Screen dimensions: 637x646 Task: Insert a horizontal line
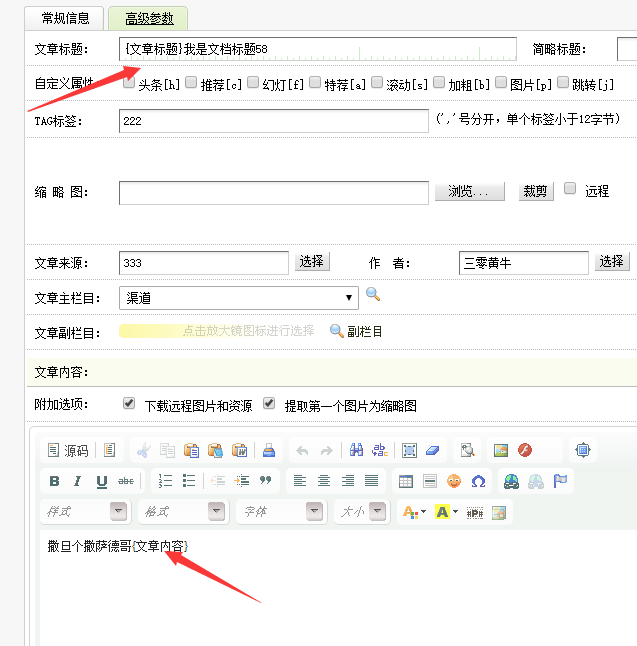(430, 481)
